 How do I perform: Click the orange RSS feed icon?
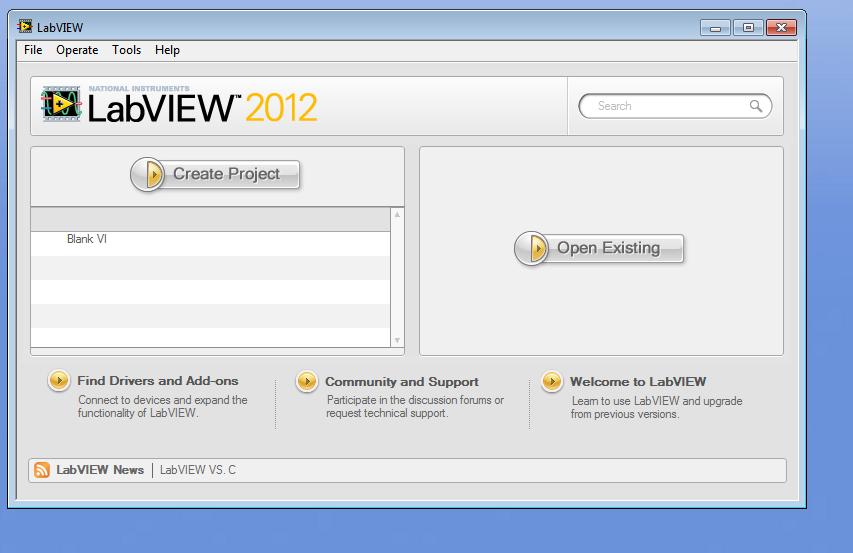coord(42,470)
